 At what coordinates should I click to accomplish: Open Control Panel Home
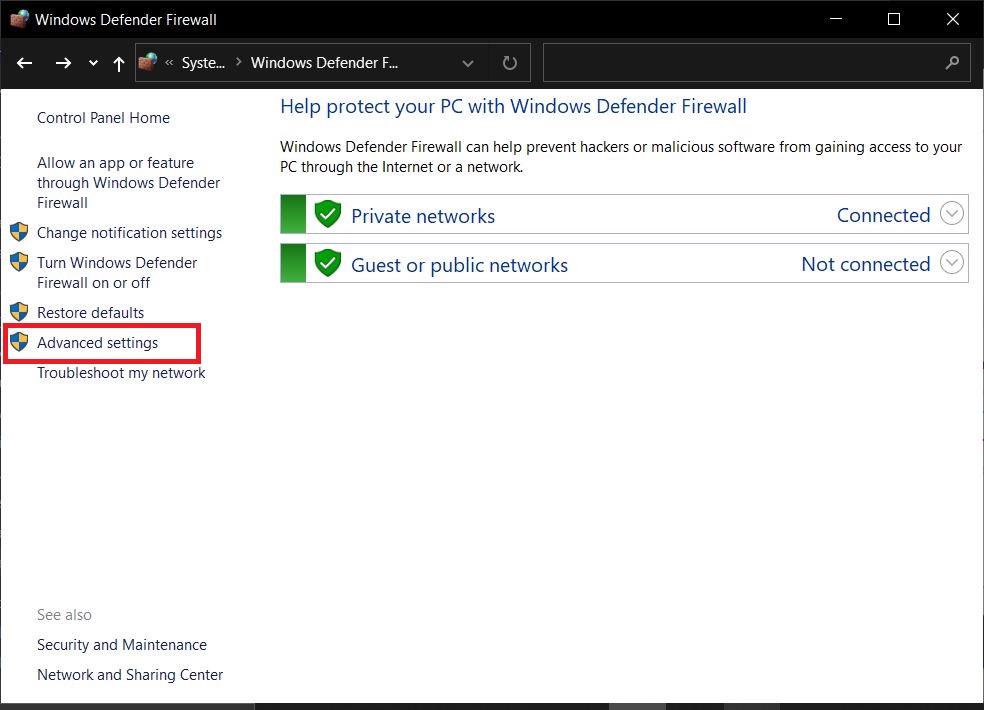click(103, 118)
